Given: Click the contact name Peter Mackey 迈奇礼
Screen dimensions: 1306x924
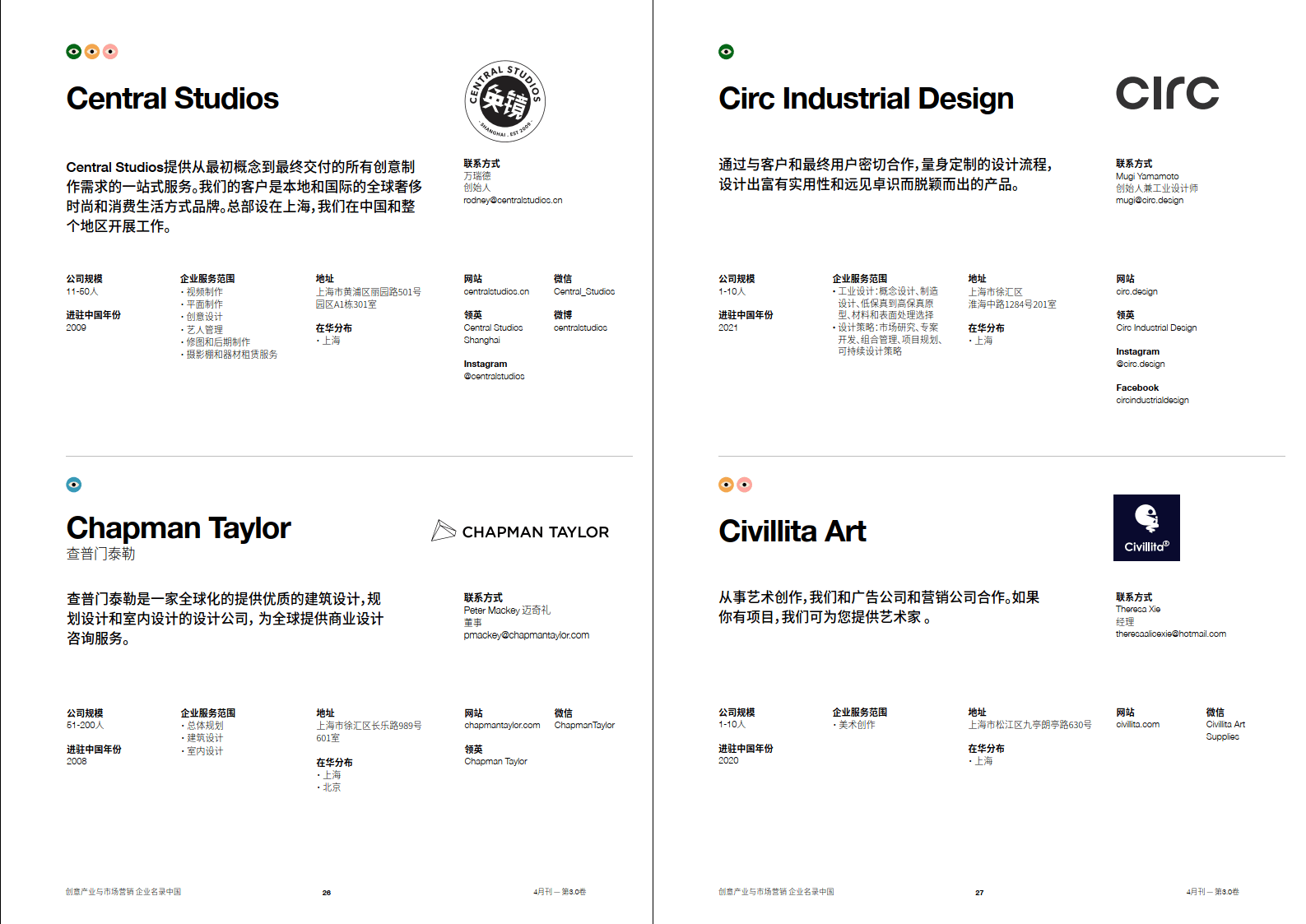Looking at the screenshot, I should (x=507, y=611).
